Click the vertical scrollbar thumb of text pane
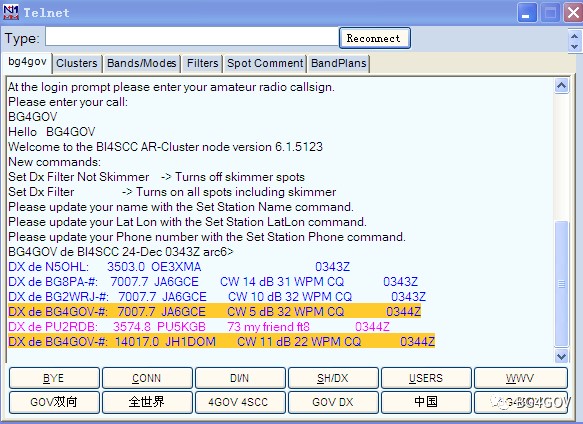Image resolution: width=583 pixels, height=424 pixels. 561,284
